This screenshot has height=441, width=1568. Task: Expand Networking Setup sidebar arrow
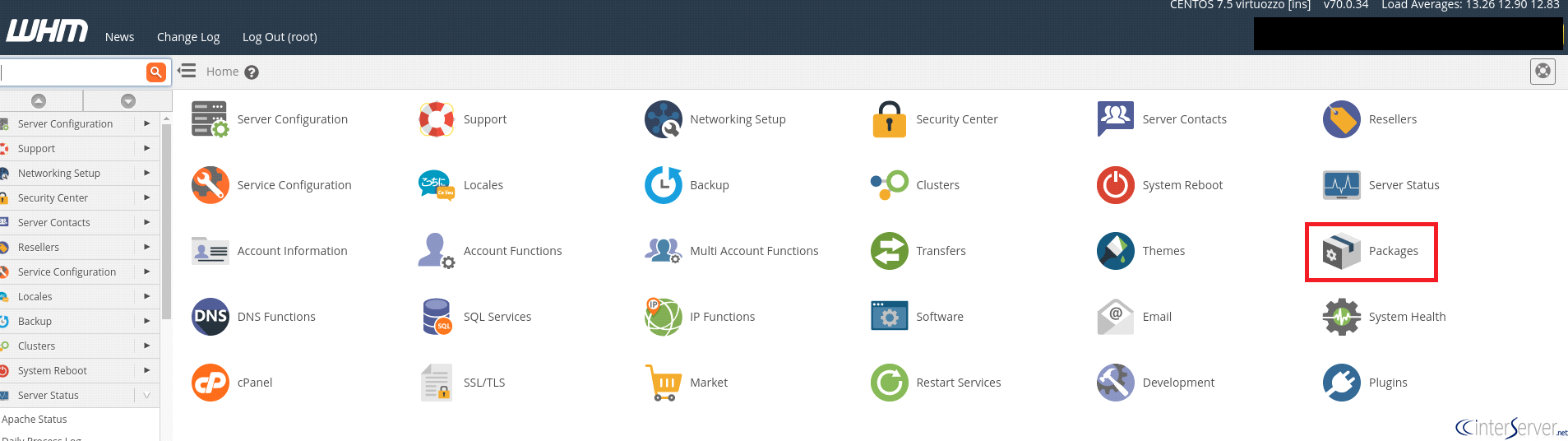[146, 173]
